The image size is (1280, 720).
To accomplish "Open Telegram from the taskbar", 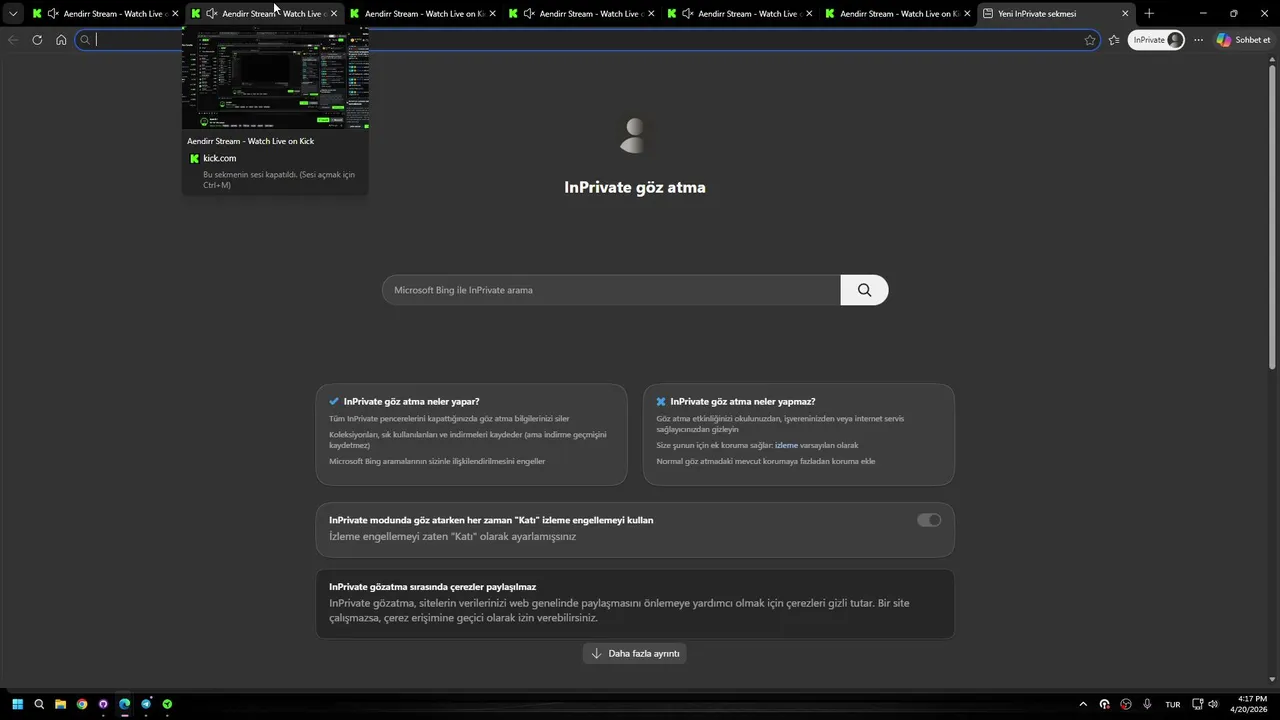I will pyautogui.click(x=146, y=704).
